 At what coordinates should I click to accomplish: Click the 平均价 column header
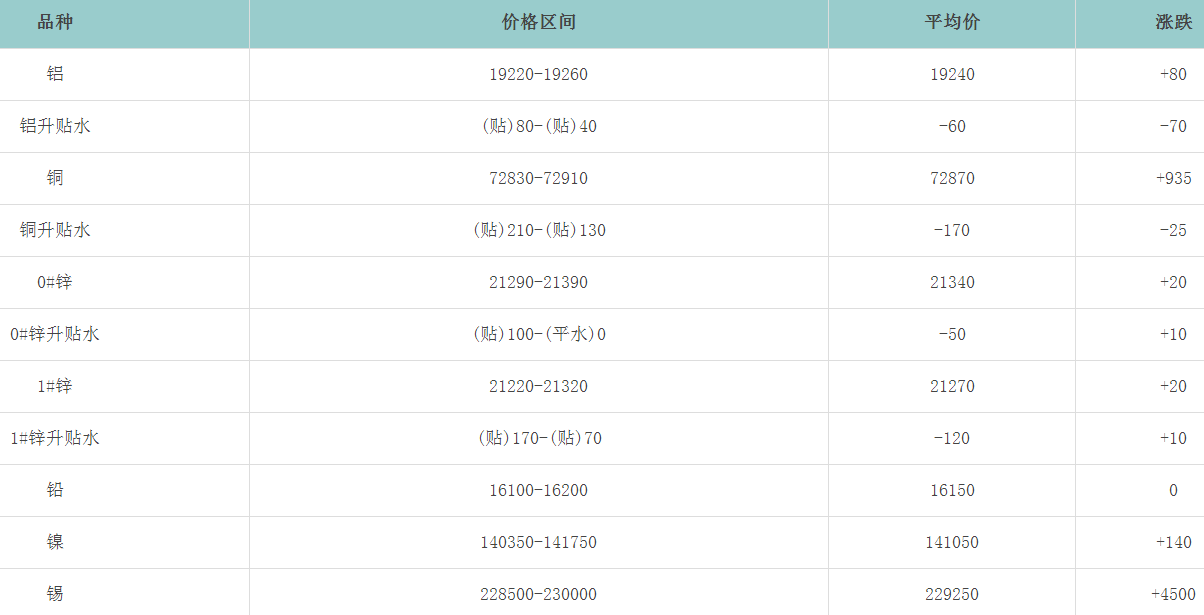pyautogui.click(x=952, y=23)
